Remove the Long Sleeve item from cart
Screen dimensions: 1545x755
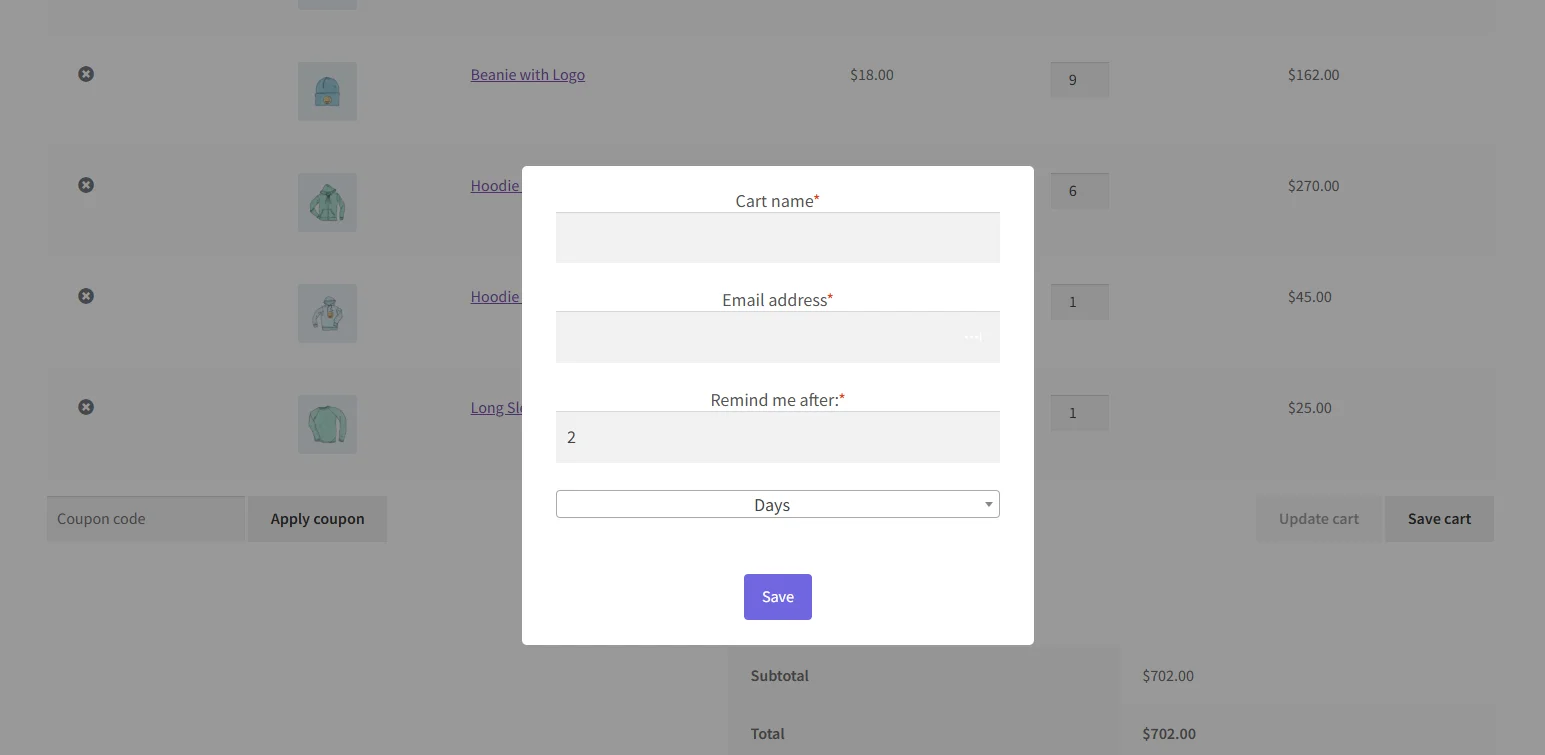coord(86,407)
